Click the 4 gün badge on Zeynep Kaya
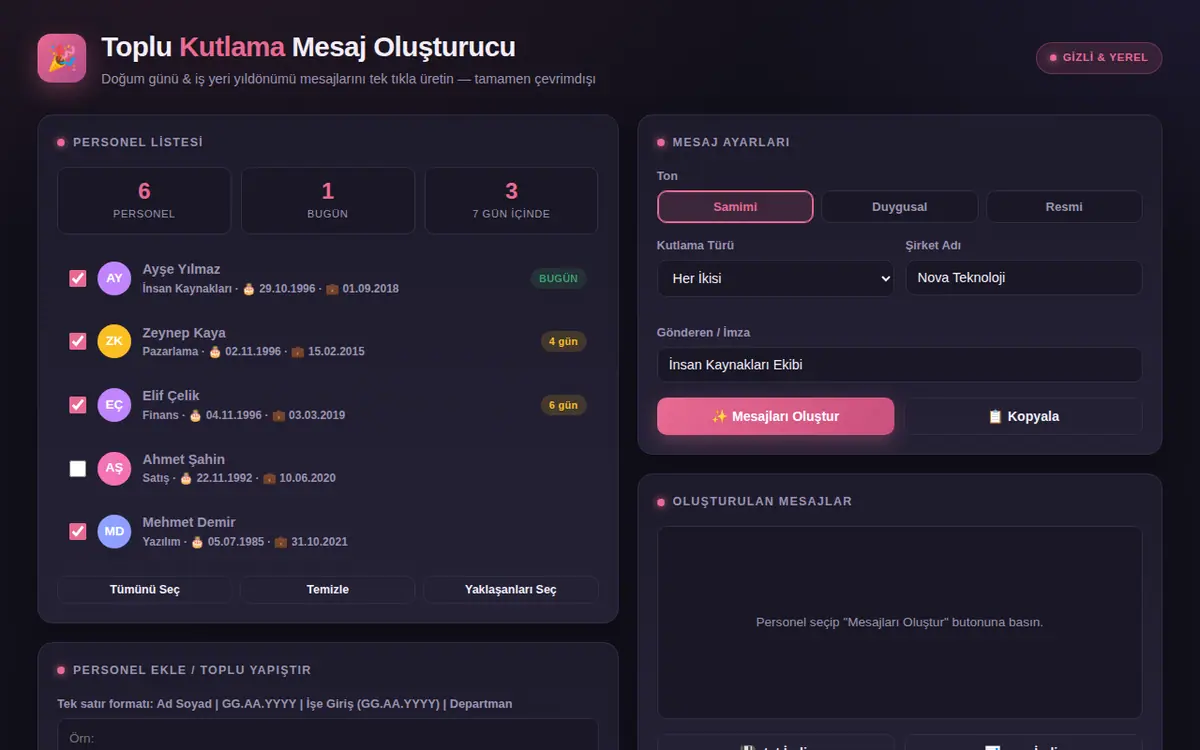The height and width of the screenshot is (750, 1200). pyautogui.click(x=563, y=341)
